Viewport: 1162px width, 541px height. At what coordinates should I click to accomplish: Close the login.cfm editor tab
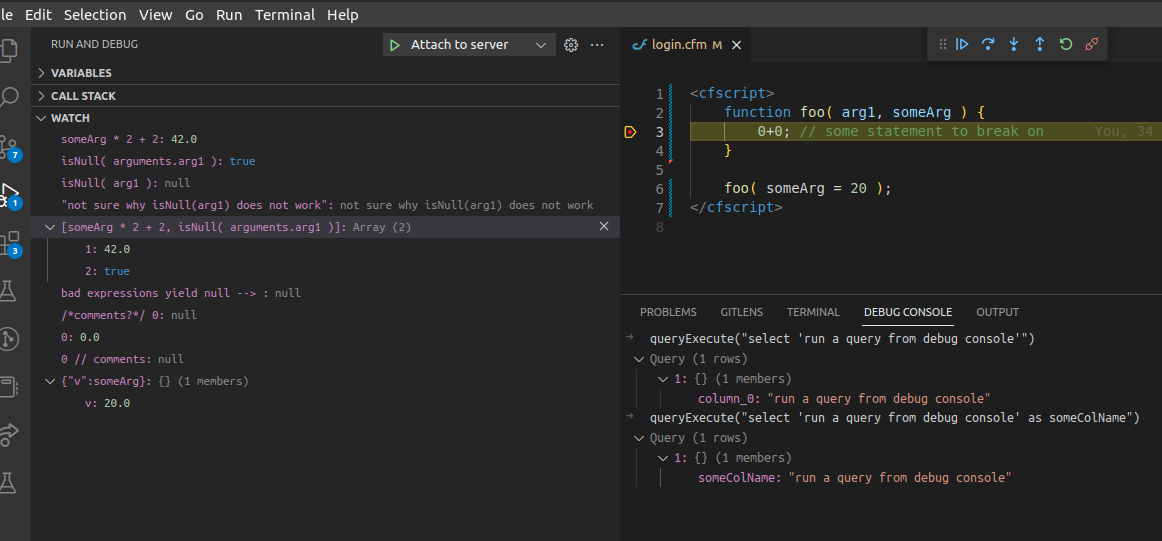[737, 45]
